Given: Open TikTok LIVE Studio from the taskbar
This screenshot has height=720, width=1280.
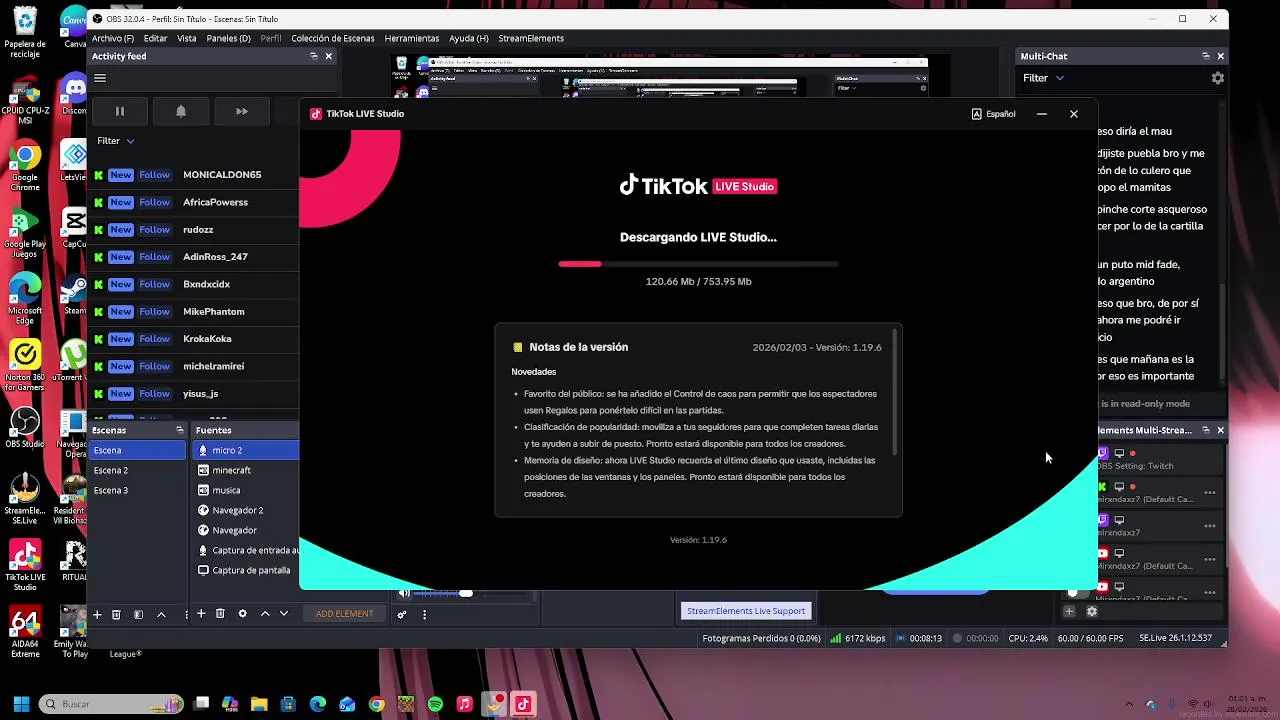Looking at the screenshot, I should (522, 704).
